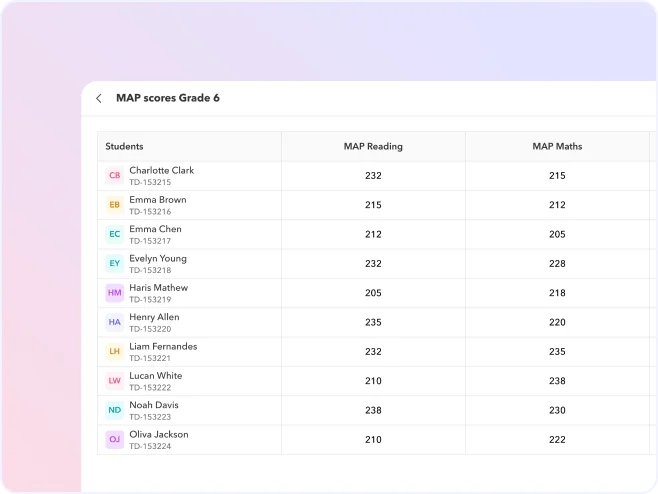Click student ID TD-153220 under Henry Allen

[x=150, y=329]
